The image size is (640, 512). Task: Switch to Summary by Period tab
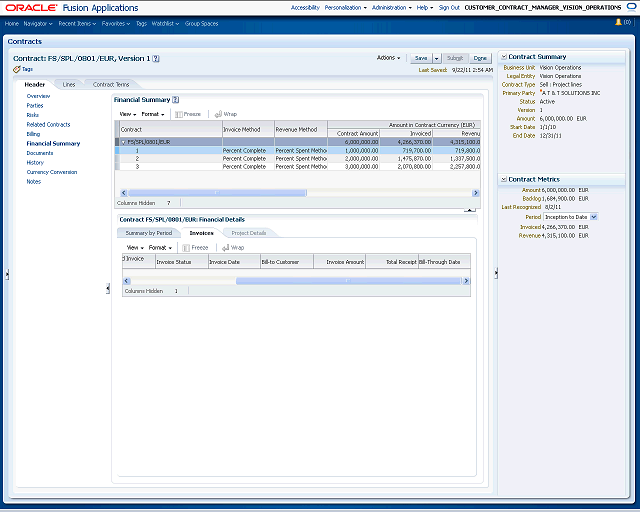click(x=149, y=233)
